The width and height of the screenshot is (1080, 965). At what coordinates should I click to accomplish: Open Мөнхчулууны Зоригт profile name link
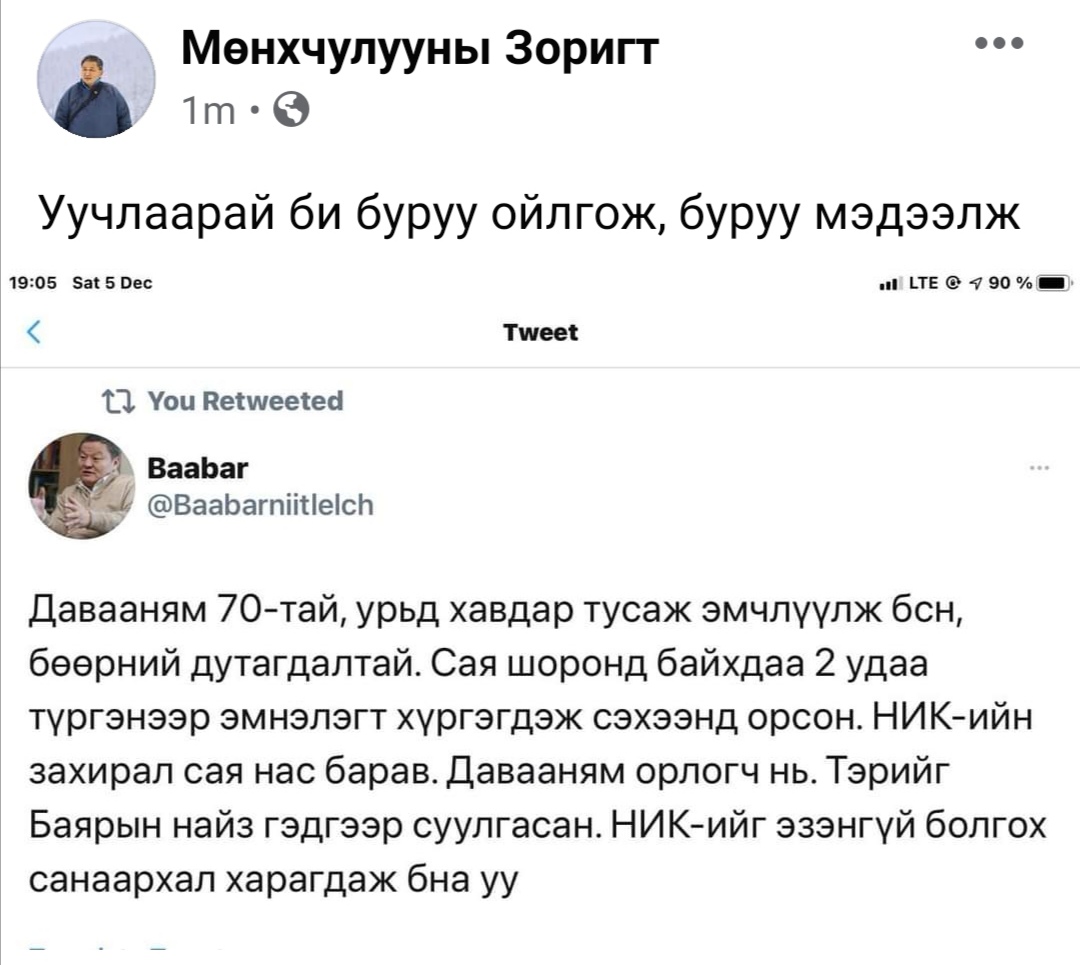pos(420,46)
